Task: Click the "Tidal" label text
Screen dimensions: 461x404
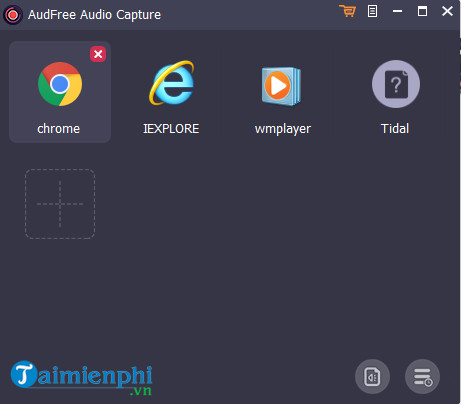Action: (x=395, y=129)
